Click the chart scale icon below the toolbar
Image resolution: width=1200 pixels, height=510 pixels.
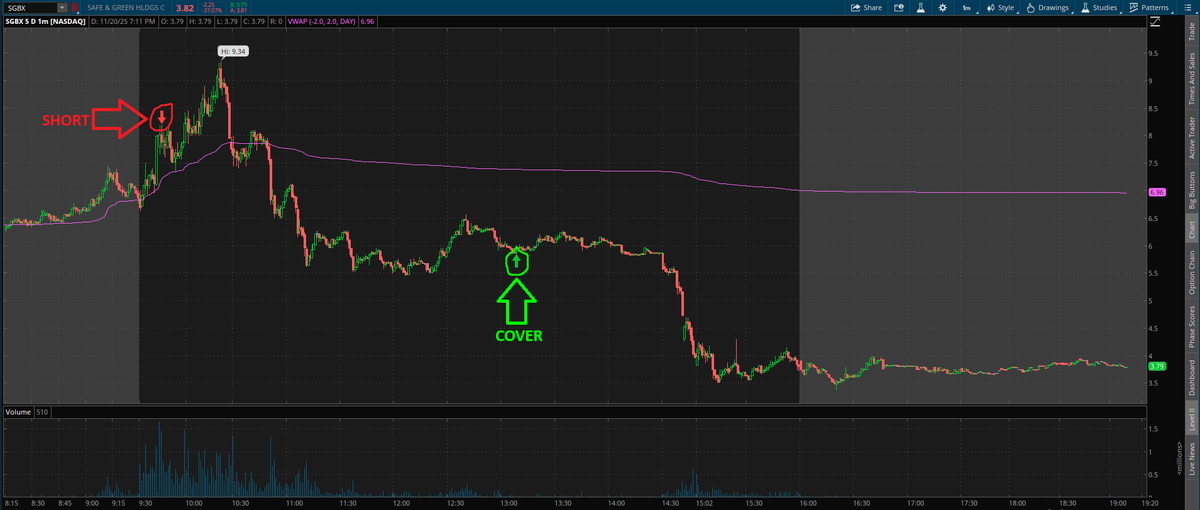1156,22
